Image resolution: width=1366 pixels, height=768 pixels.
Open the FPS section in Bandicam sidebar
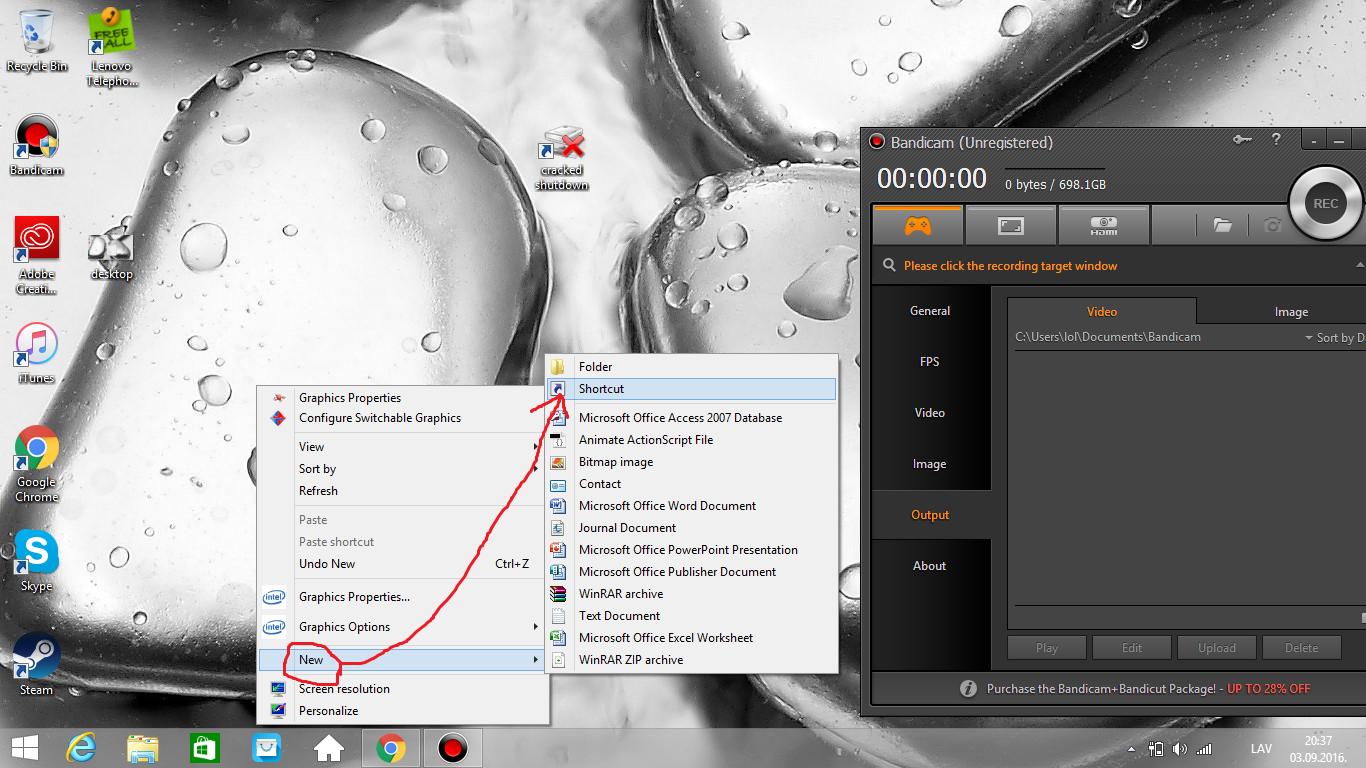pyautogui.click(x=930, y=362)
